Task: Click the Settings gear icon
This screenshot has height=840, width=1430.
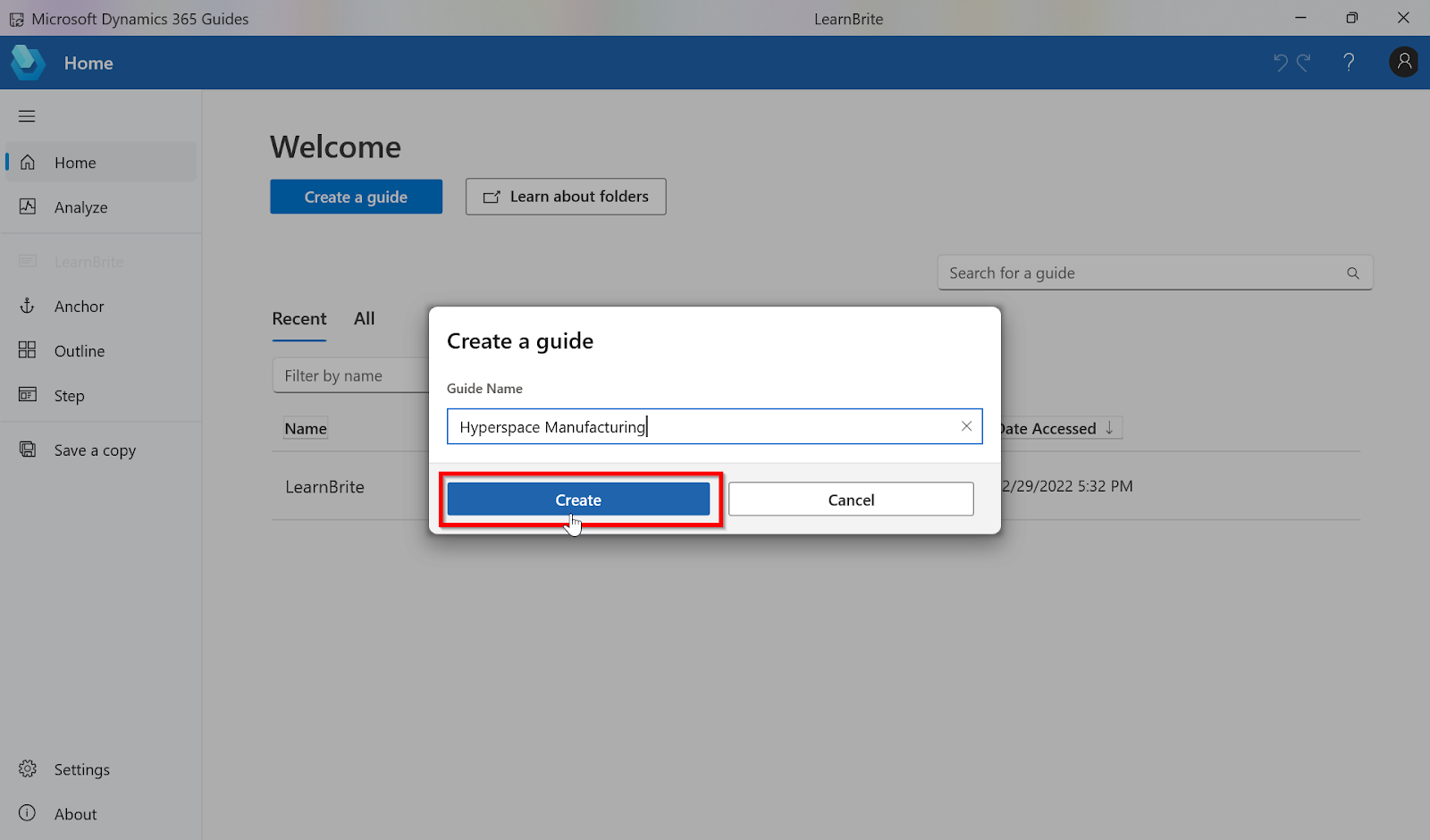Action: pos(28,769)
